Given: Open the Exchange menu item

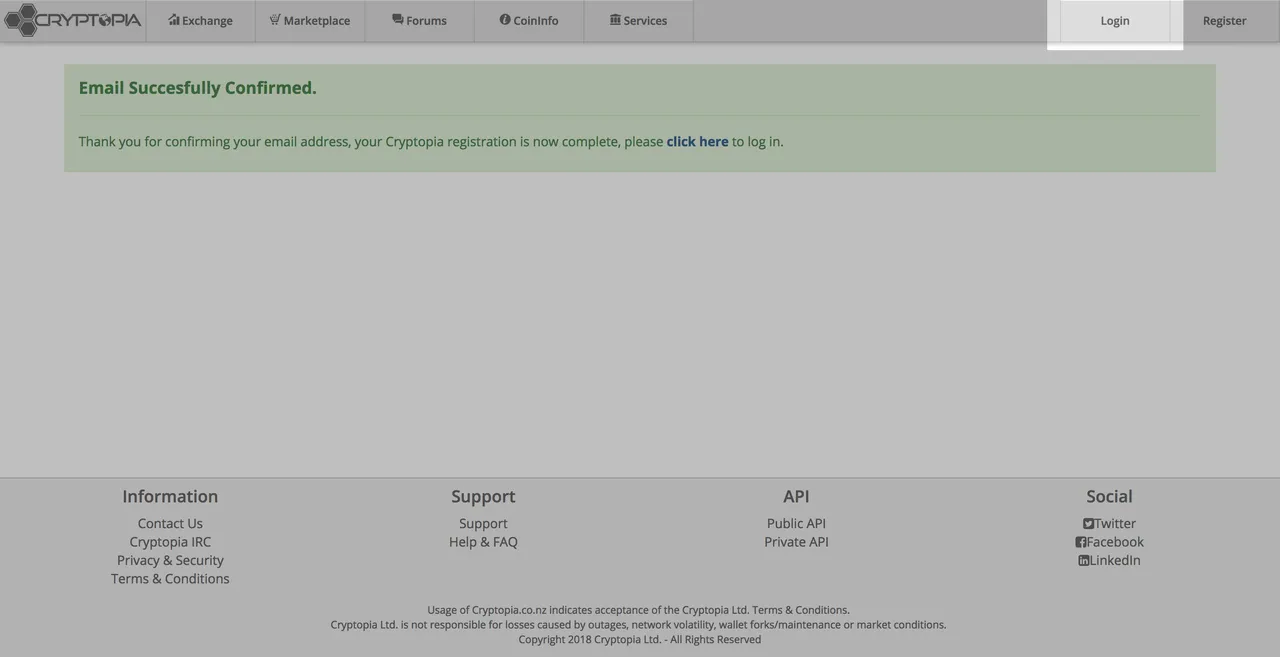Looking at the screenshot, I should 200,21.
